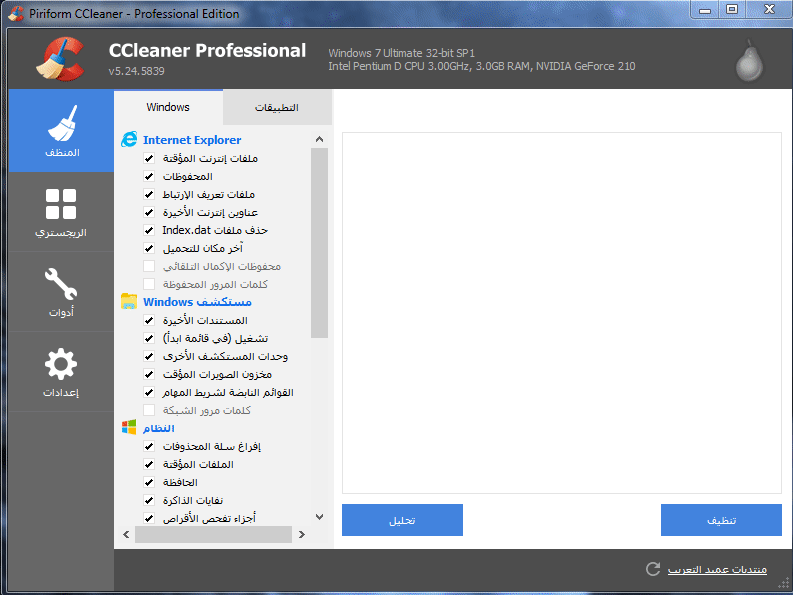Screen dimensions: 793x595
Task: Click the تحليل analyze button
Action: [x=402, y=520]
